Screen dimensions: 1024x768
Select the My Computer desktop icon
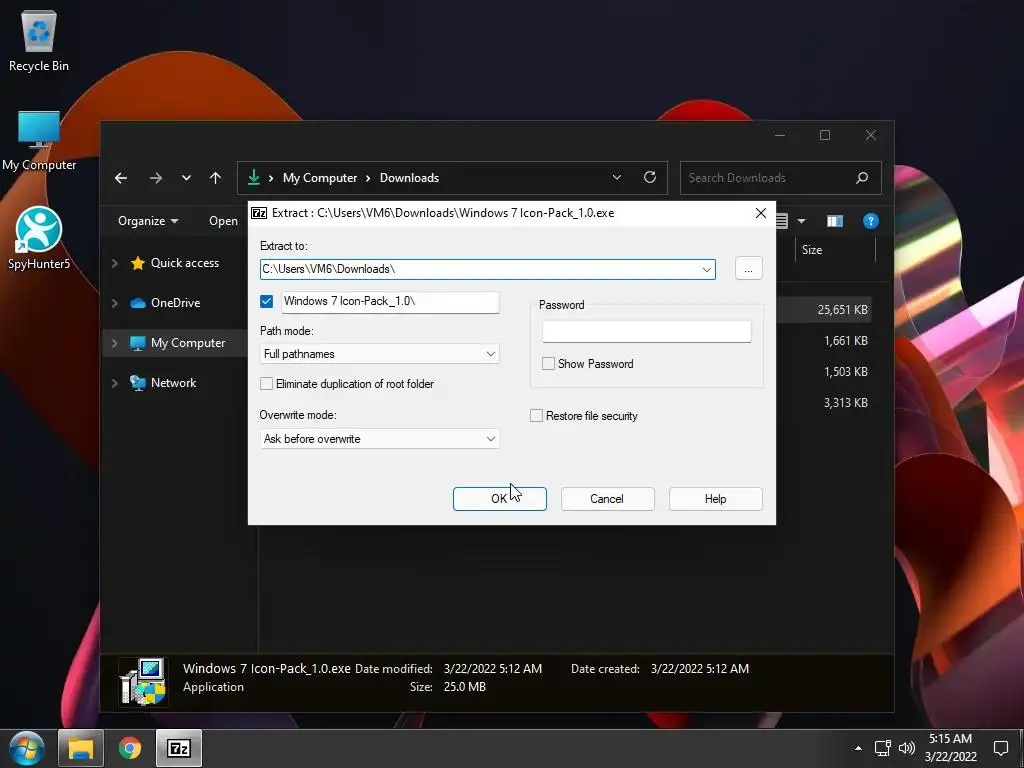tap(39, 140)
